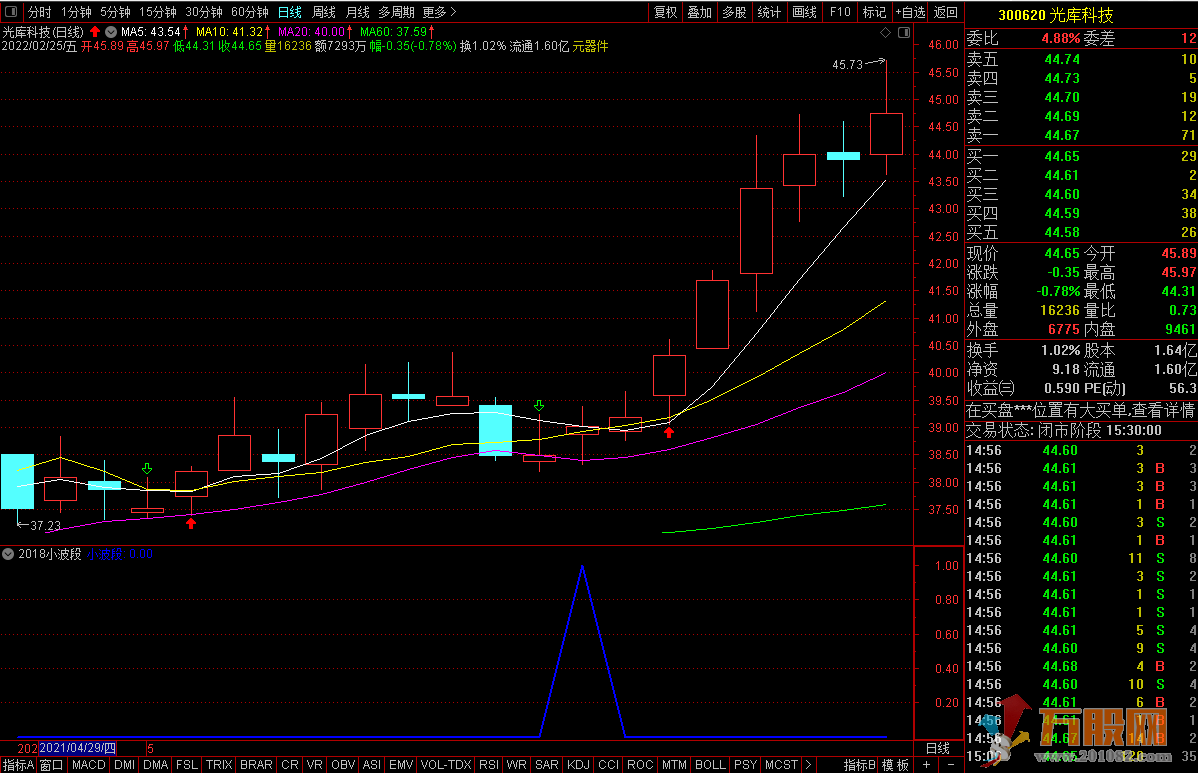Click the 指标B button
The image size is (1198, 773).
[x=860, y=765]
